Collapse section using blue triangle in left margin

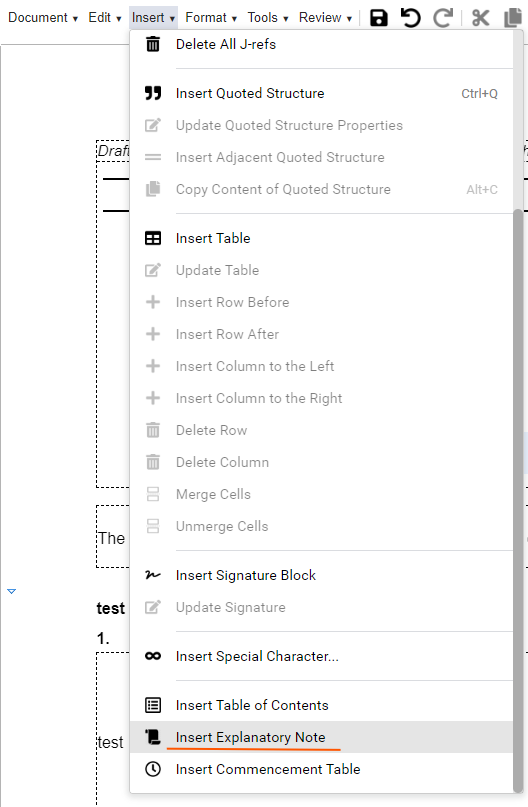(11, 591)
